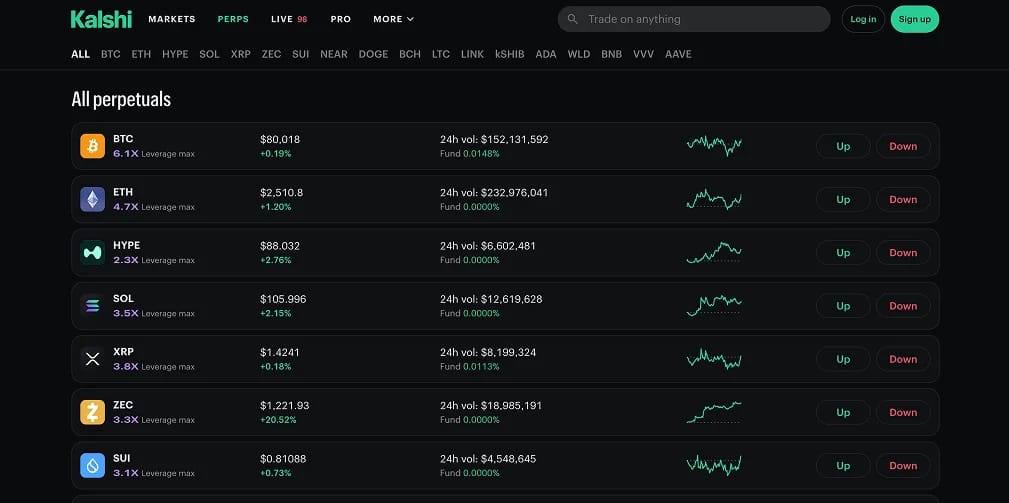Open the XRP price sparkline chart
The image size is (1009, 503).
click(714, 359)
